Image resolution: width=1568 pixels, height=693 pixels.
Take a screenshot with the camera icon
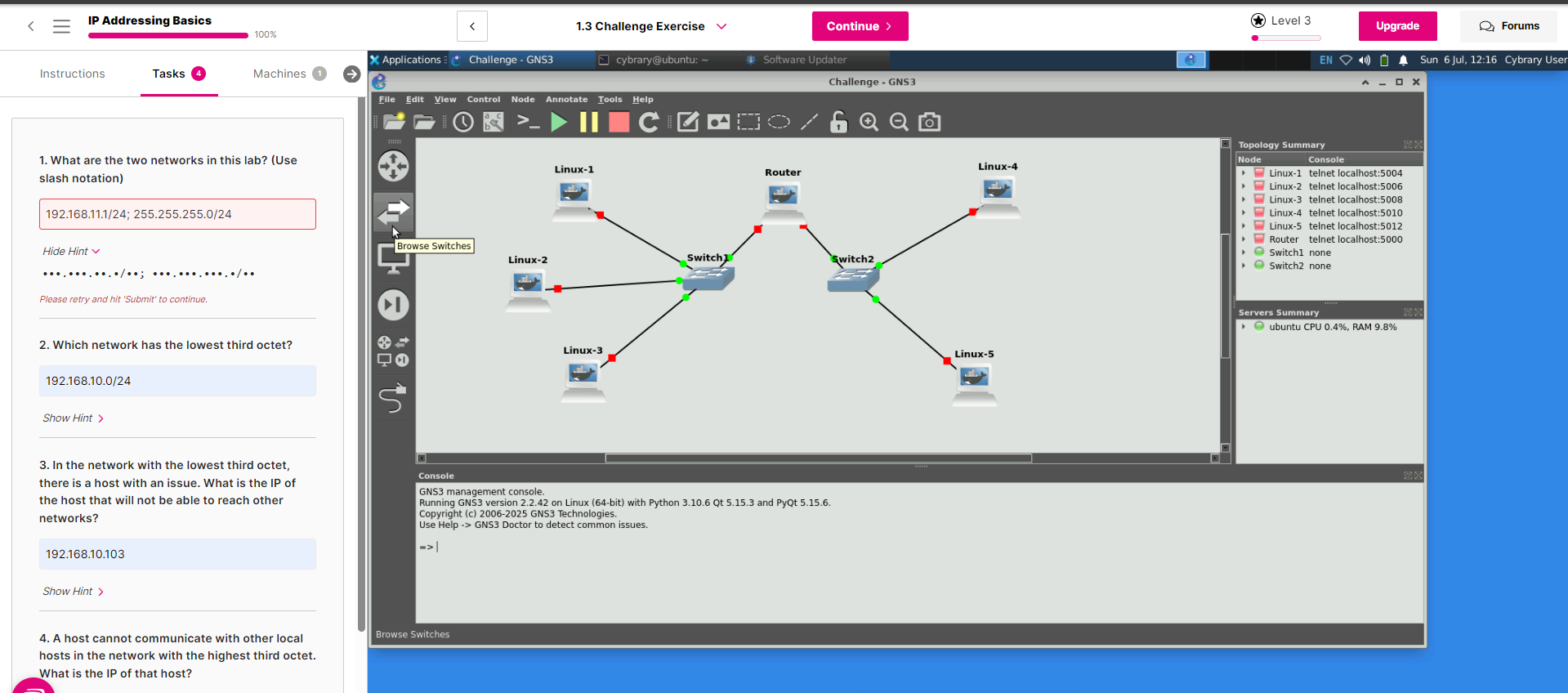(x=929, y=123)
